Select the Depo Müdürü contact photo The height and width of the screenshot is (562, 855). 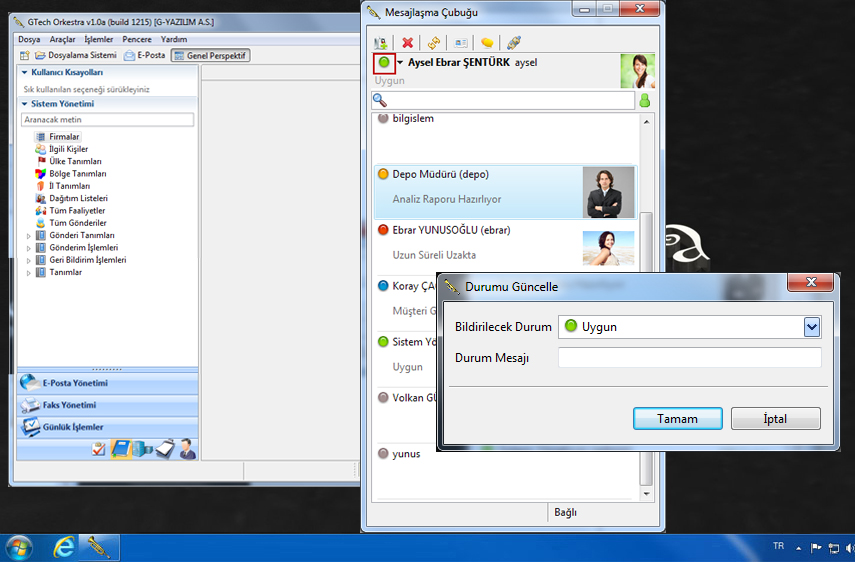click(x=608, y=192)
